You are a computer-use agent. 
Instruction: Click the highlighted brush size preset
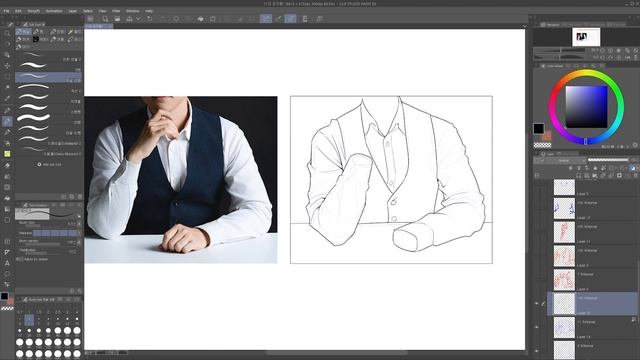coord(29,320)
